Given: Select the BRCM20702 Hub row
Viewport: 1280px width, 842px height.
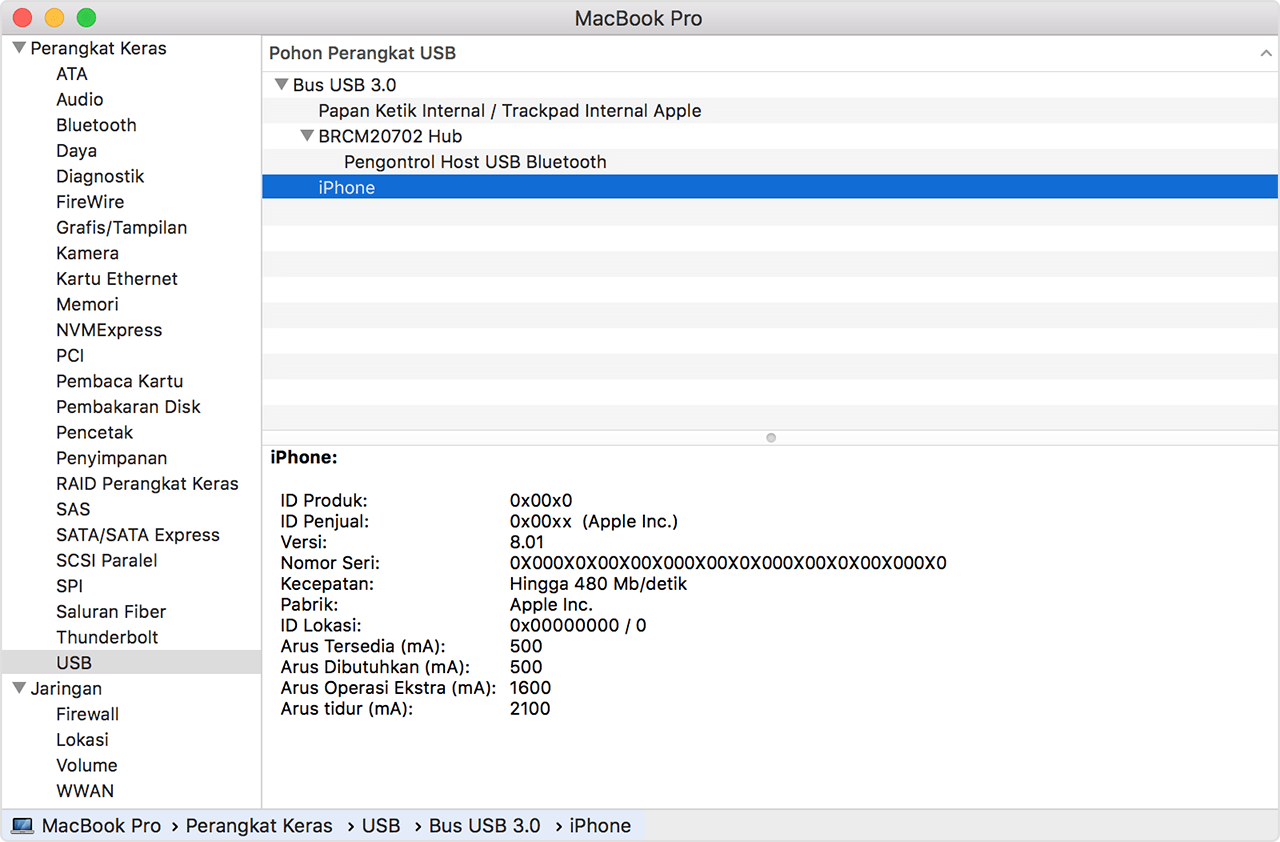Looking at the screenshot, I should (770, 136).
